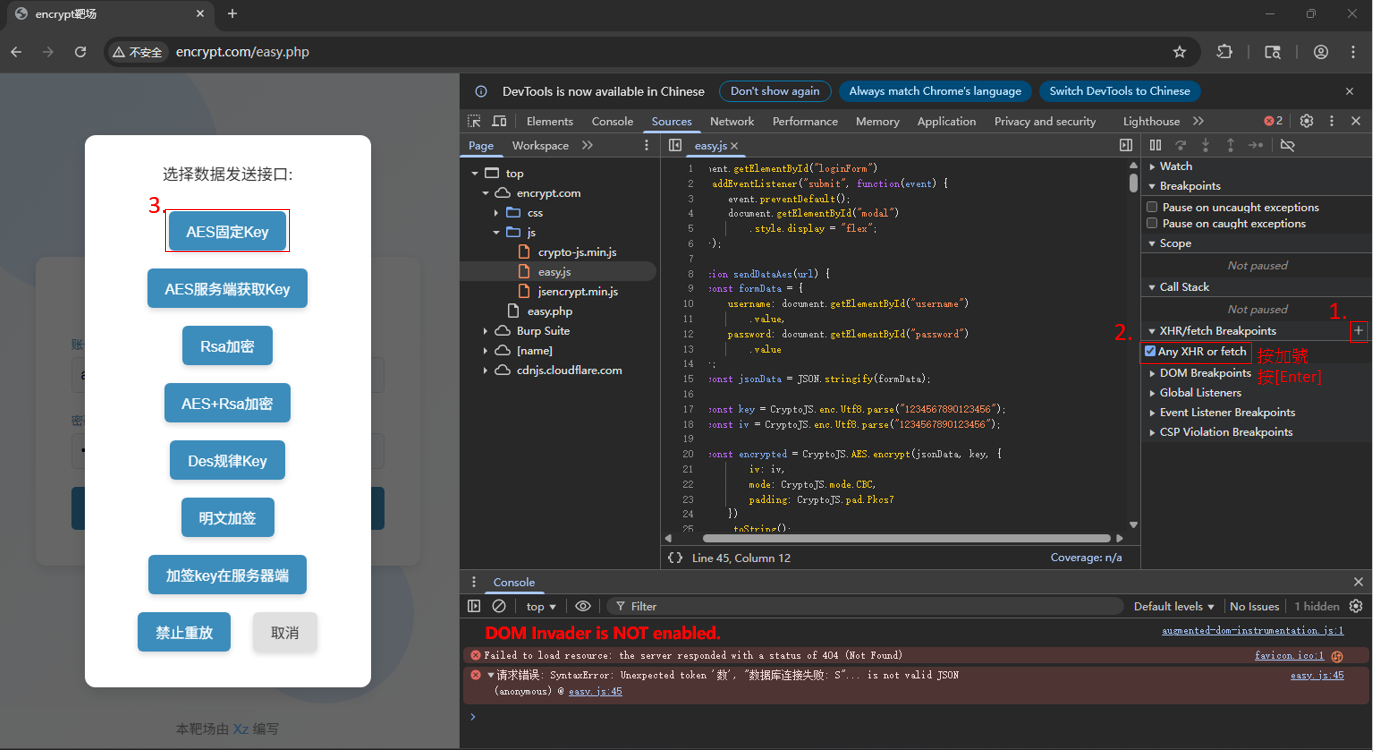This screenshot has width=1373, height=752.
Task: Pretty-print code with the braces icon
Action: click(675, 558)
